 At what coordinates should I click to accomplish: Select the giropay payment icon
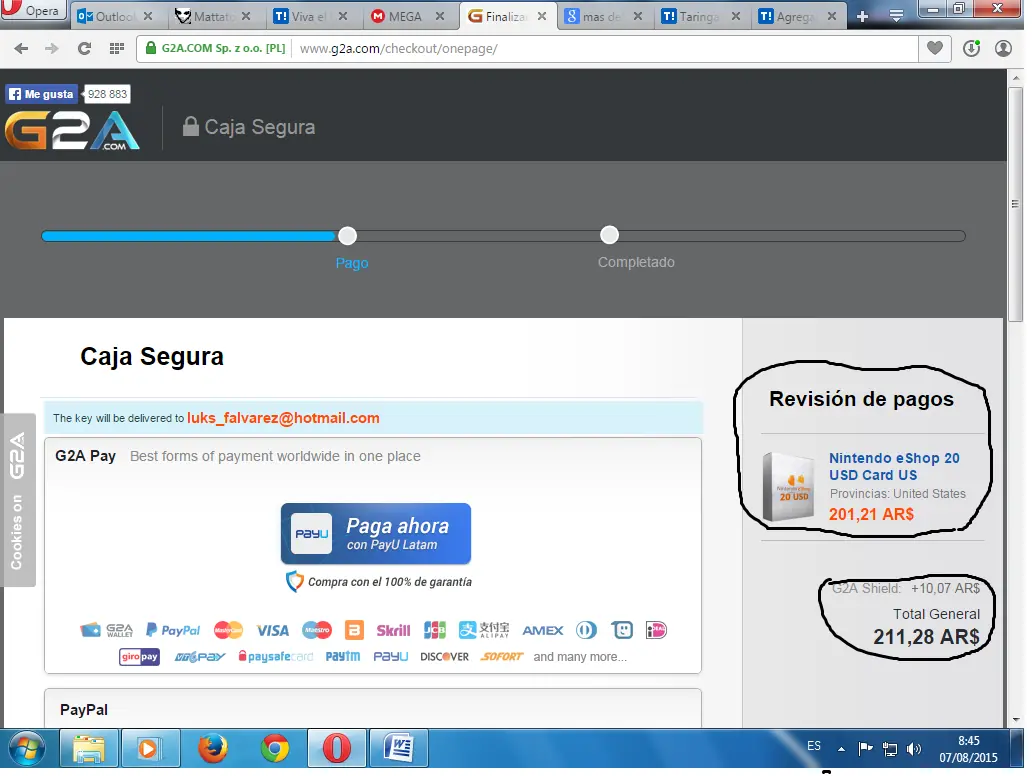point(140,657)
